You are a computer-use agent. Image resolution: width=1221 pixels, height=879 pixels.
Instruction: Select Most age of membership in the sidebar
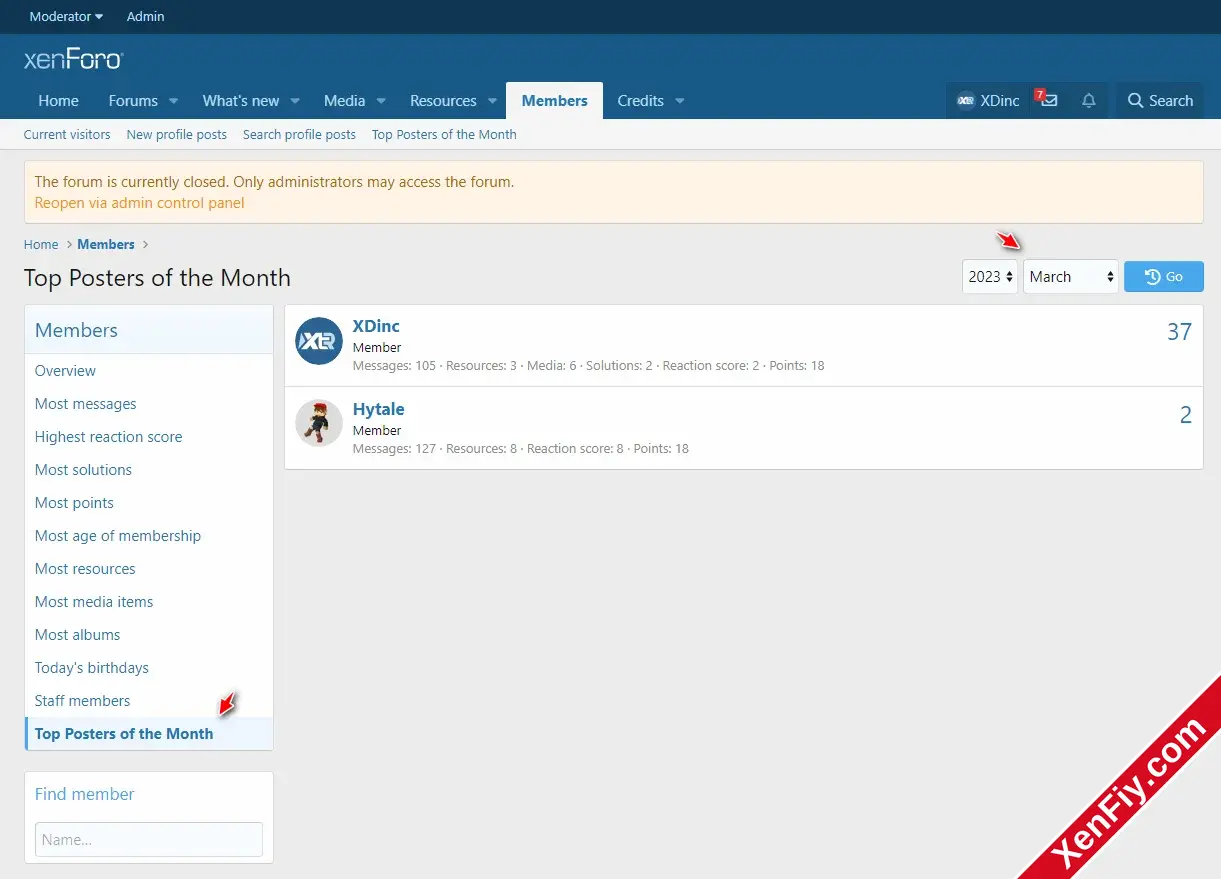tap(149, 535)
